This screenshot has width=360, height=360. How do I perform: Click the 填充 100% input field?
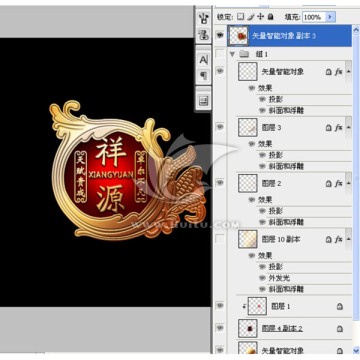(314, 17)
